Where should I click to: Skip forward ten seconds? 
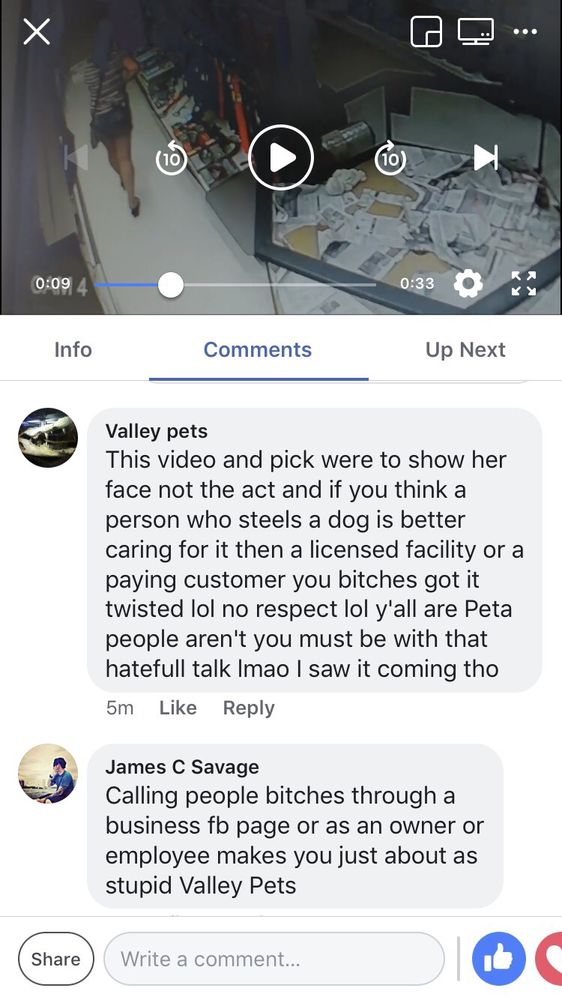point(390,158)
